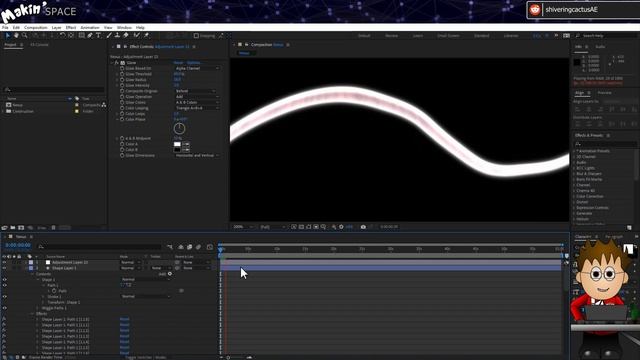Click the Color Phase angle dial
Screen dimensions: 640x360
click(x=179, y=129)
